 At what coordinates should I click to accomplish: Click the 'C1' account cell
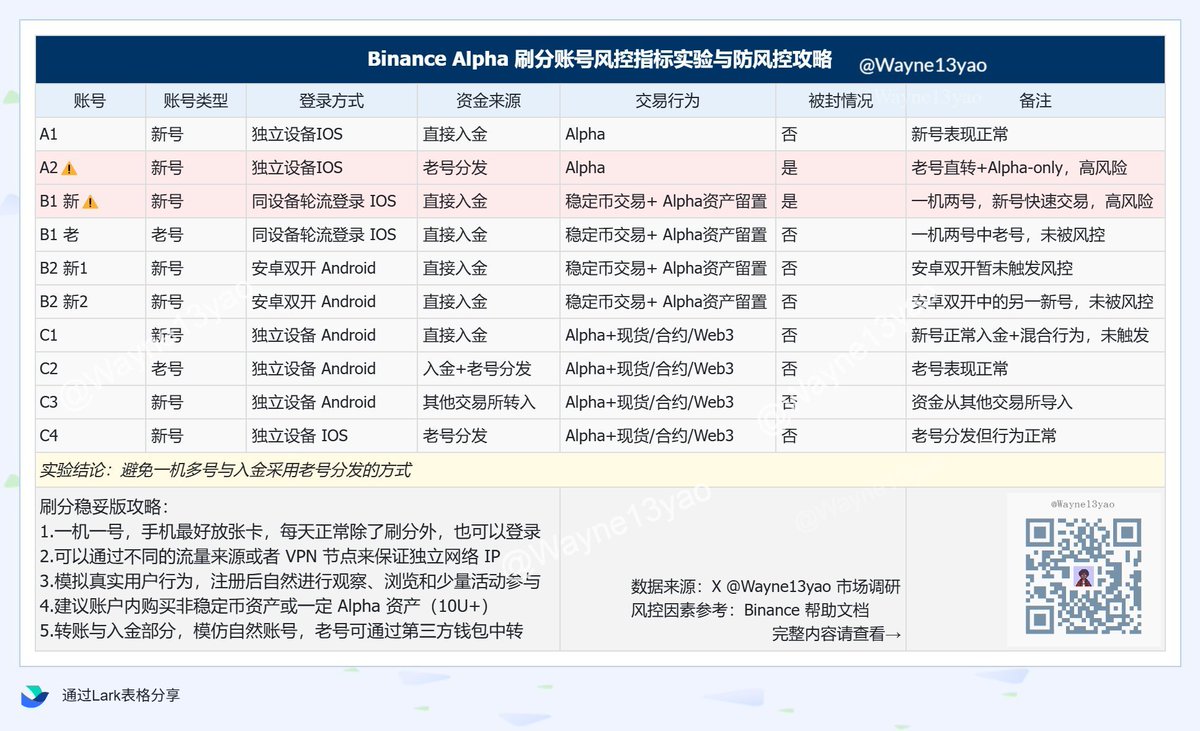90,335
